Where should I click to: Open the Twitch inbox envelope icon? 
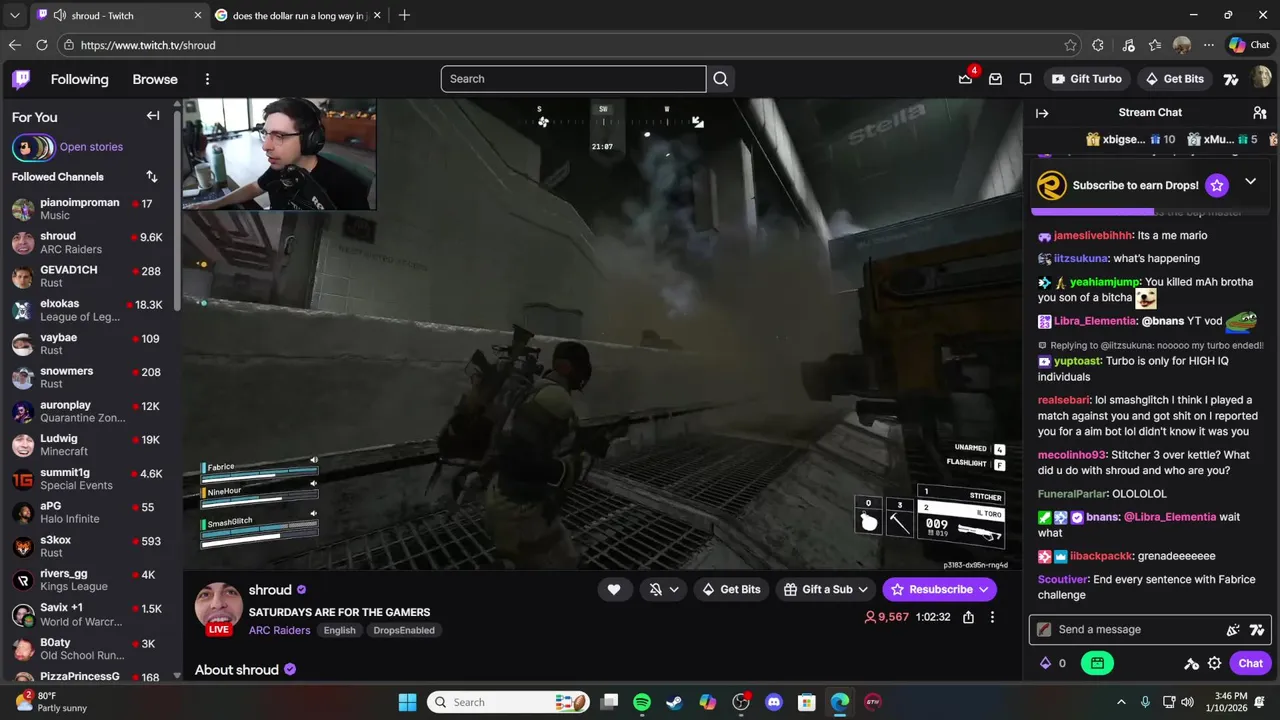click(995, 79)
